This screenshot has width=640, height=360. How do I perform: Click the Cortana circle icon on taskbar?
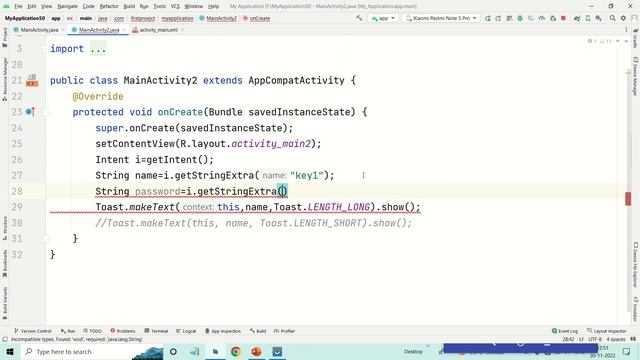coord(173,351)
